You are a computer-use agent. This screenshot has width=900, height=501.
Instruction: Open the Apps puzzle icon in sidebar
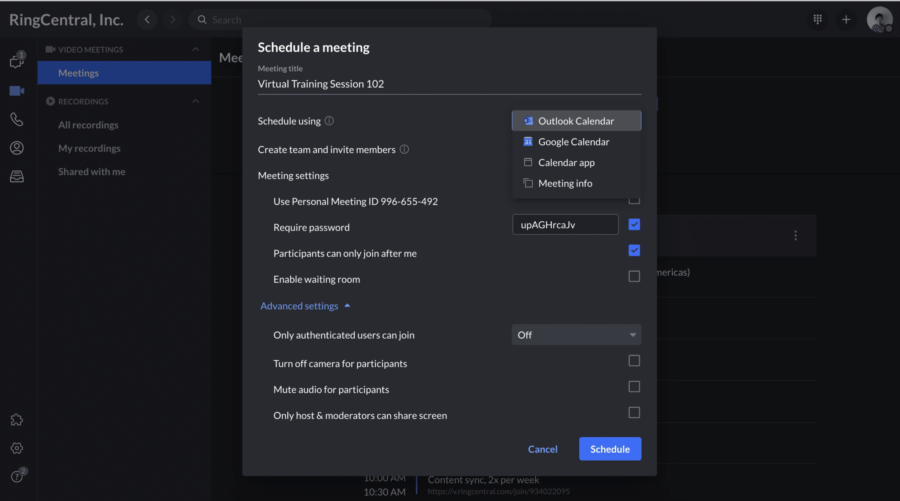[x=16, y=420]
